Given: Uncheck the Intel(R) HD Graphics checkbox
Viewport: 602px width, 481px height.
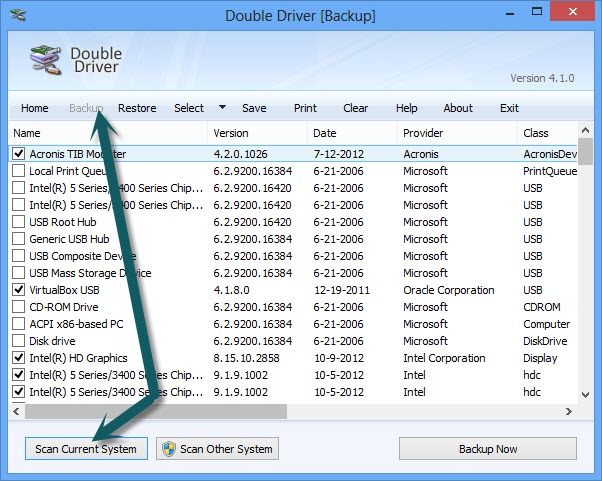Looking at the screenshot, I should 18,358.
